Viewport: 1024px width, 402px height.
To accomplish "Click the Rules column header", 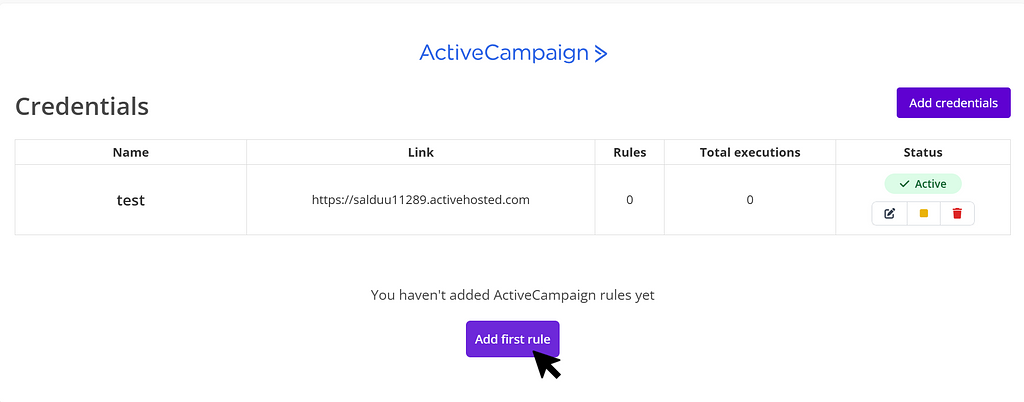I will coord(629,152).
